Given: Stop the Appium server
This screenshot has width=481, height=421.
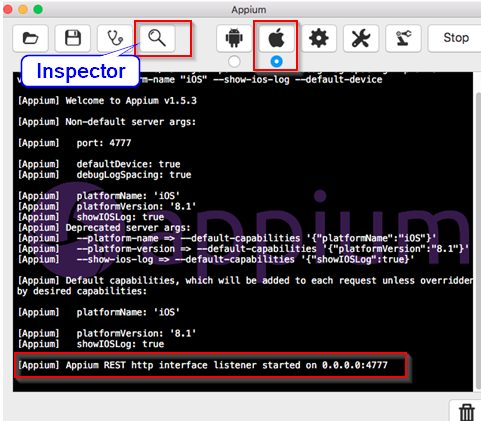Looking at the screenshot, I should tap(455, 38).
